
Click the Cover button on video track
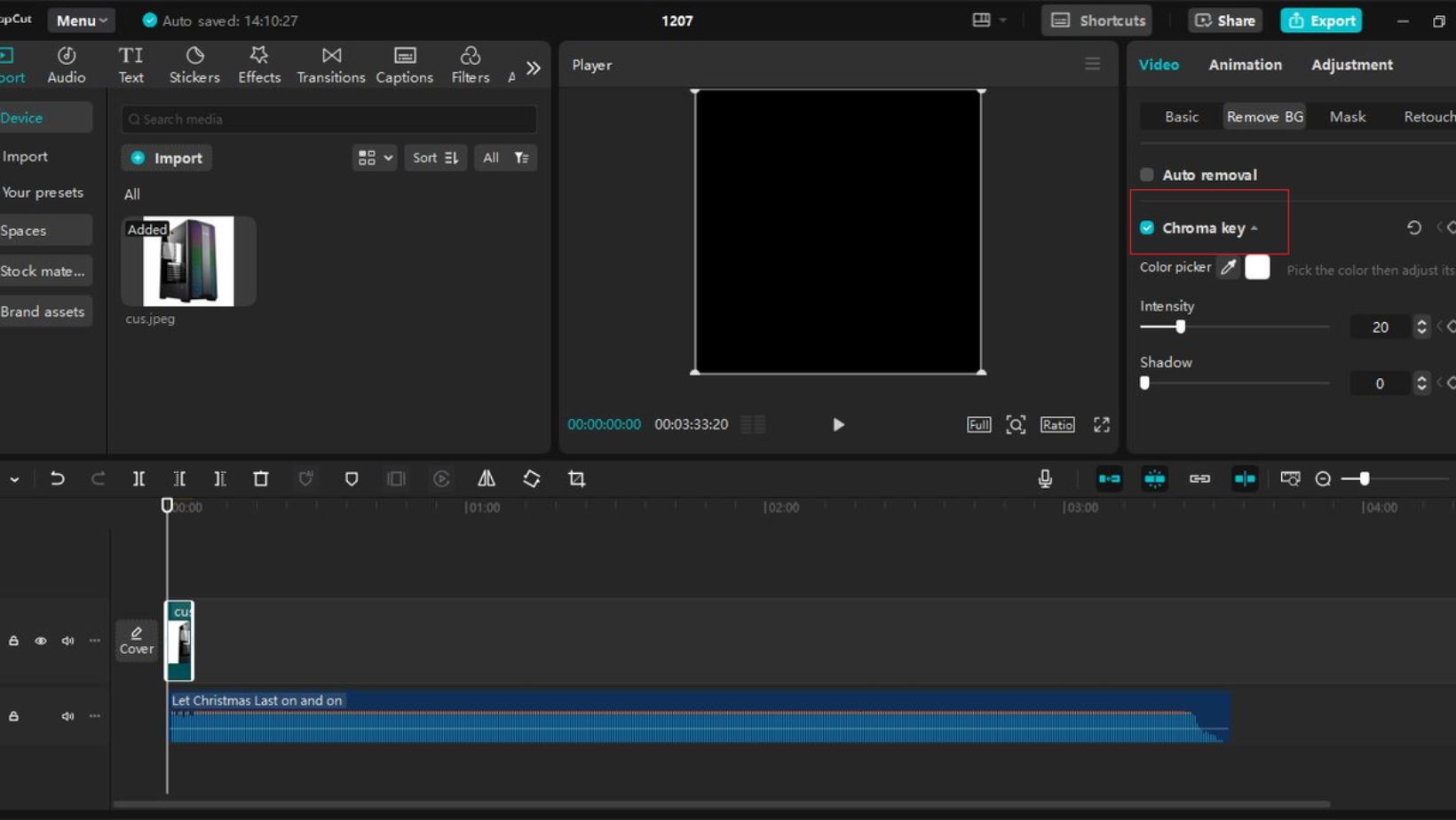[137, 640]
